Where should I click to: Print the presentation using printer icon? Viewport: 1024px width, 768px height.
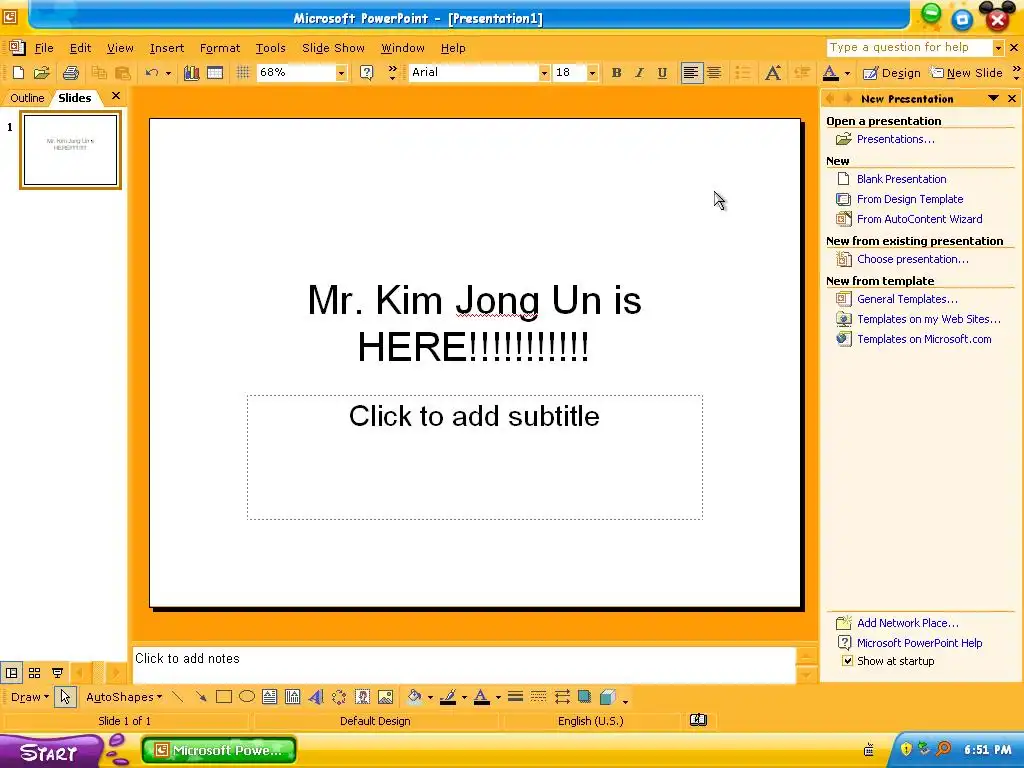pos(71,73)
